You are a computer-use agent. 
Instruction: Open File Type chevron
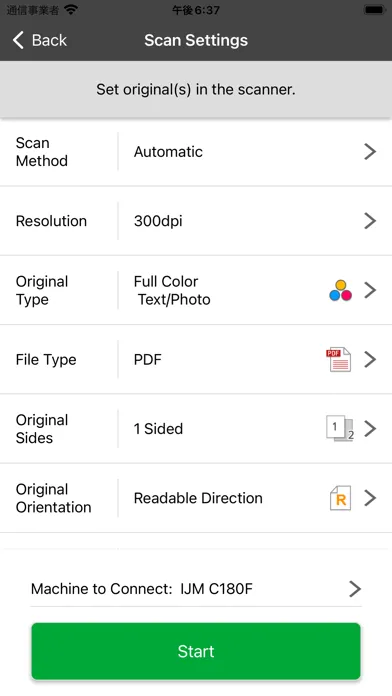[x=370, y=360]
